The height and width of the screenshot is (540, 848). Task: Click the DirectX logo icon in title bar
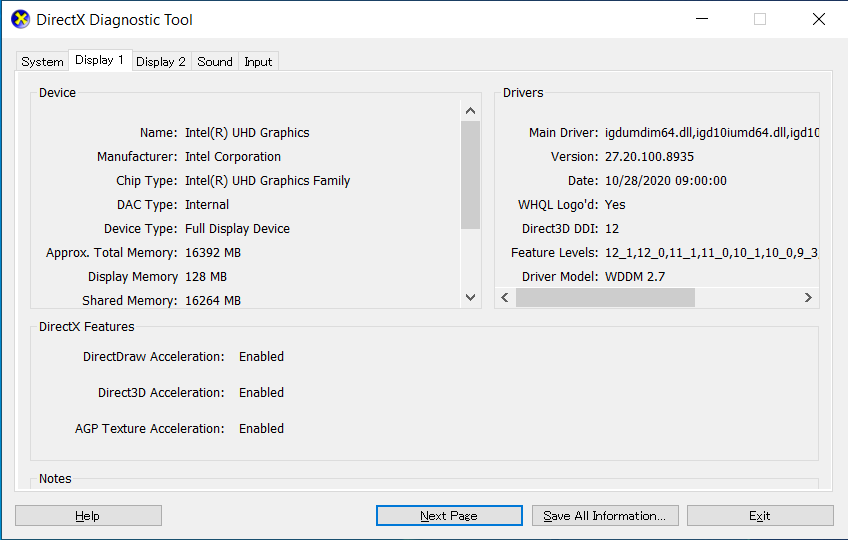[21, 19]
